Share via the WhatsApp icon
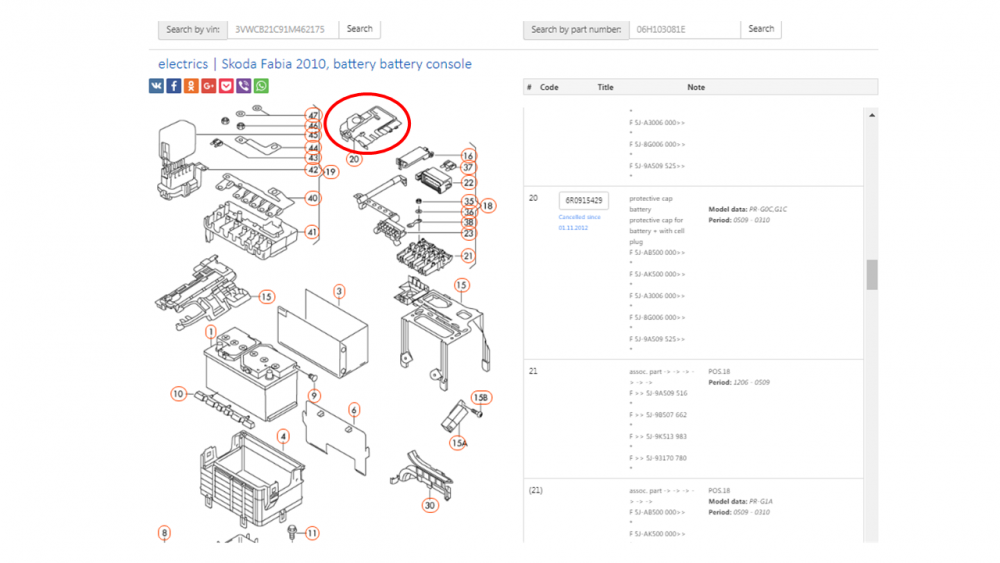Screen dimensions: 1000x563 (x=261, y=86)
